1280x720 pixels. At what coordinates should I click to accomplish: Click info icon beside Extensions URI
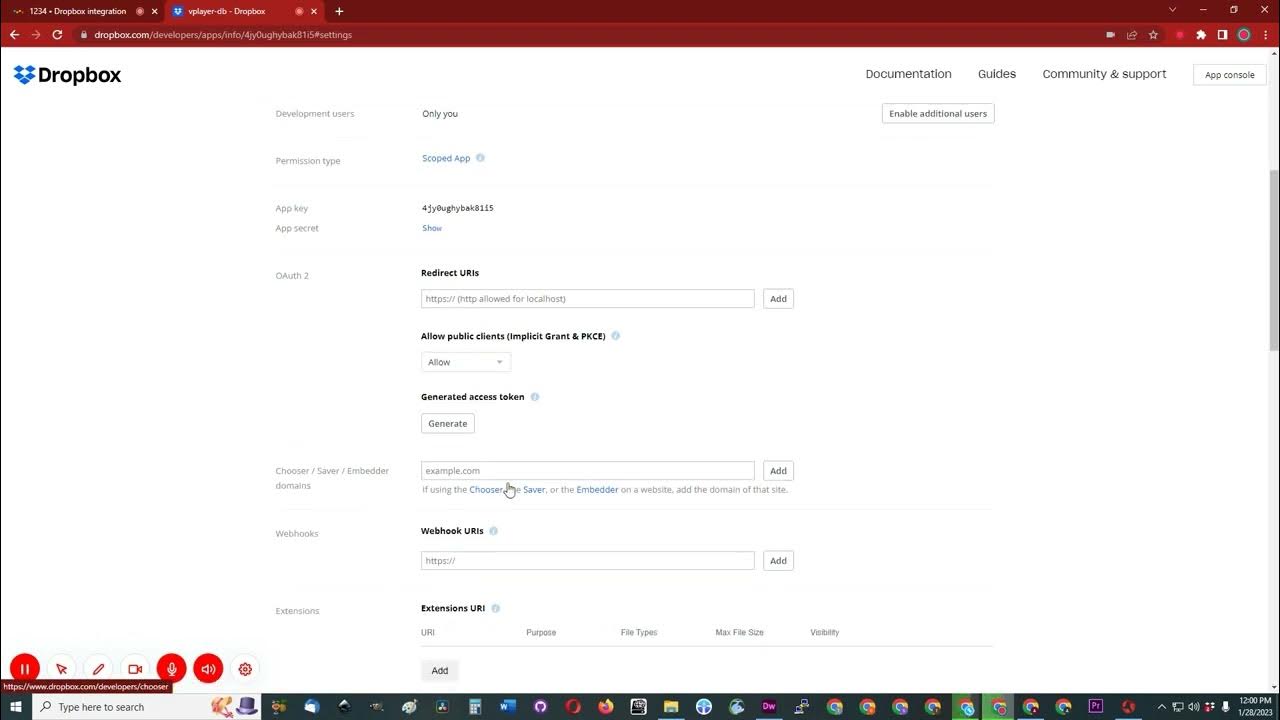[495, 608]
